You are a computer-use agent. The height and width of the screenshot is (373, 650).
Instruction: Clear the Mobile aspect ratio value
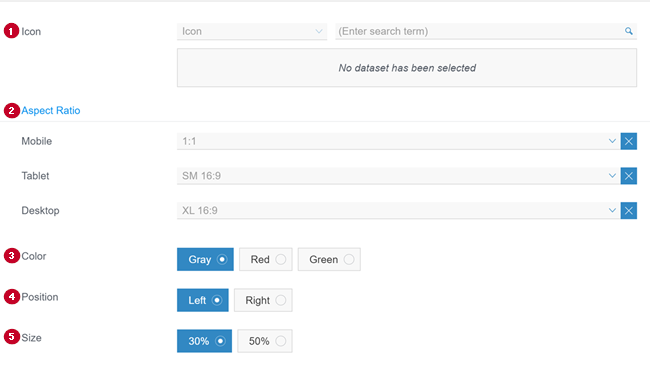tap(628, 141)
